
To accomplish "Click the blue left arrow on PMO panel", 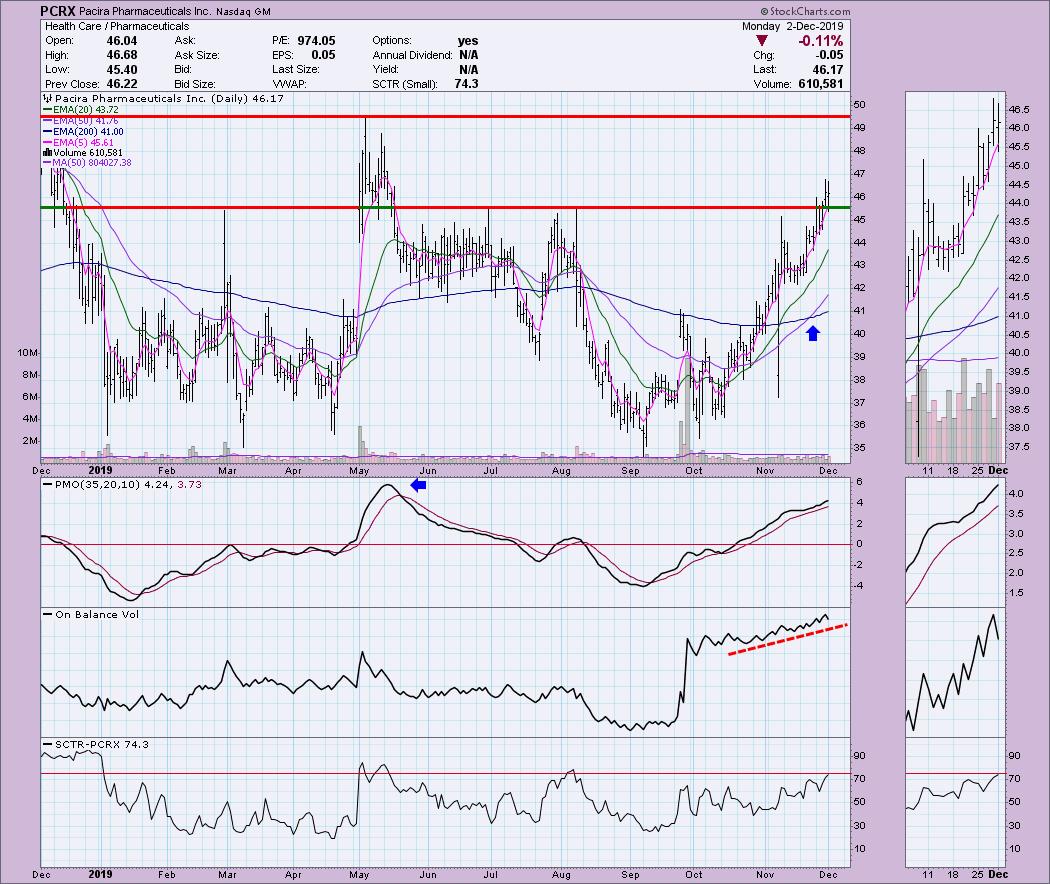I will pyautogui.click(x=419, y=485).
